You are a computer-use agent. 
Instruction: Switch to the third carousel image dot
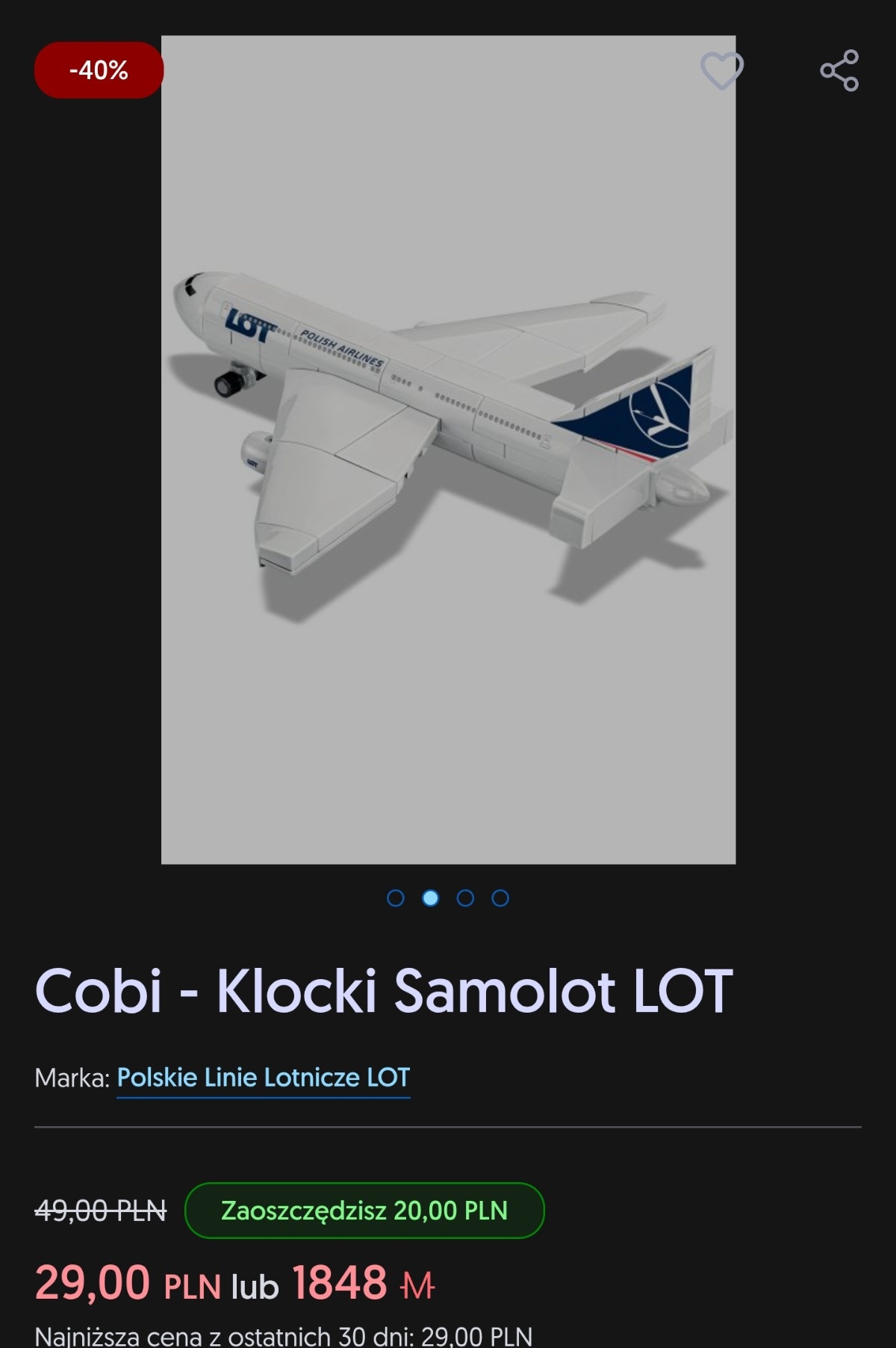[465, 898]
